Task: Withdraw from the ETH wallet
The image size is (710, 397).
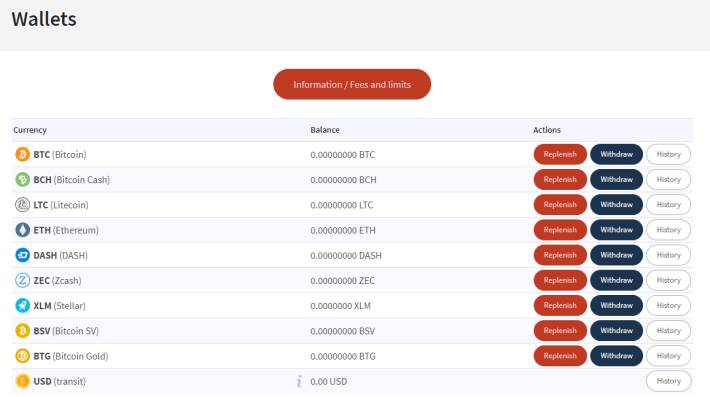Action: click(616, 230)
